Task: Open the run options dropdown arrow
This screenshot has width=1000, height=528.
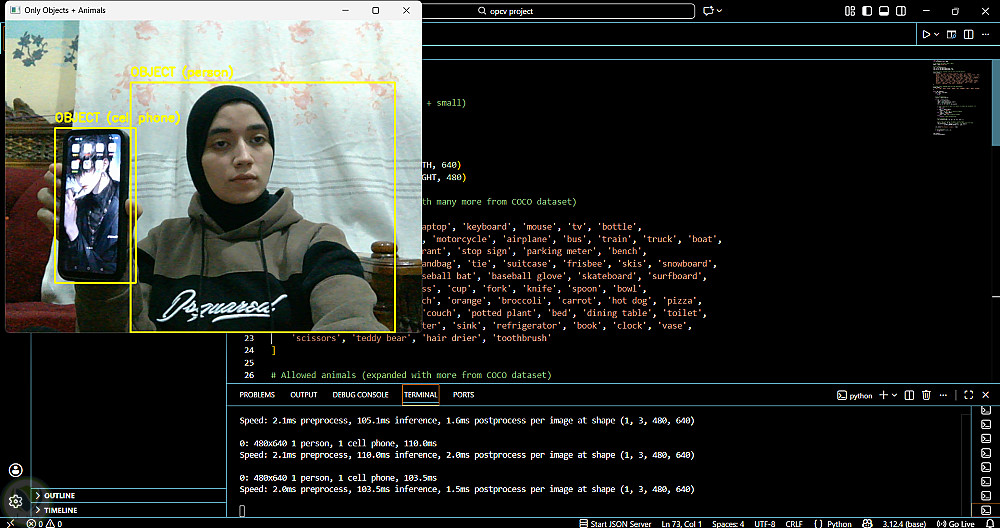Action: [936, 34]
